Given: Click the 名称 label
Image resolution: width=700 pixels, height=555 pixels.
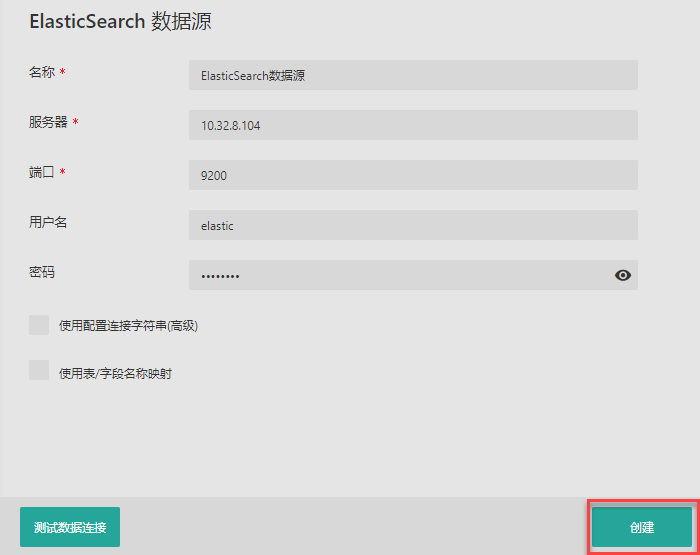Looking at the screenshot, I should point(42,71).
